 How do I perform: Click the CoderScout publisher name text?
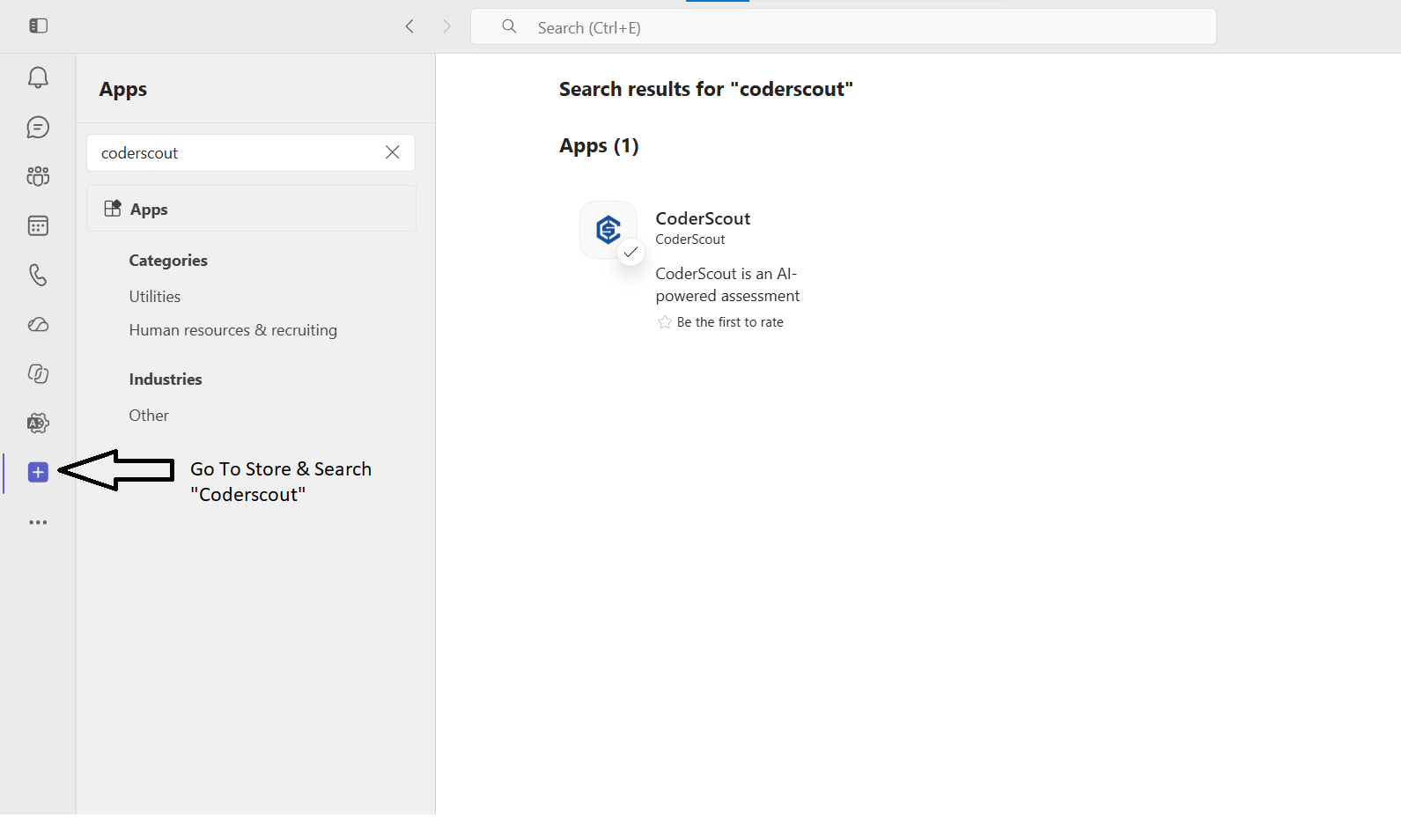(x=690, y=239)
